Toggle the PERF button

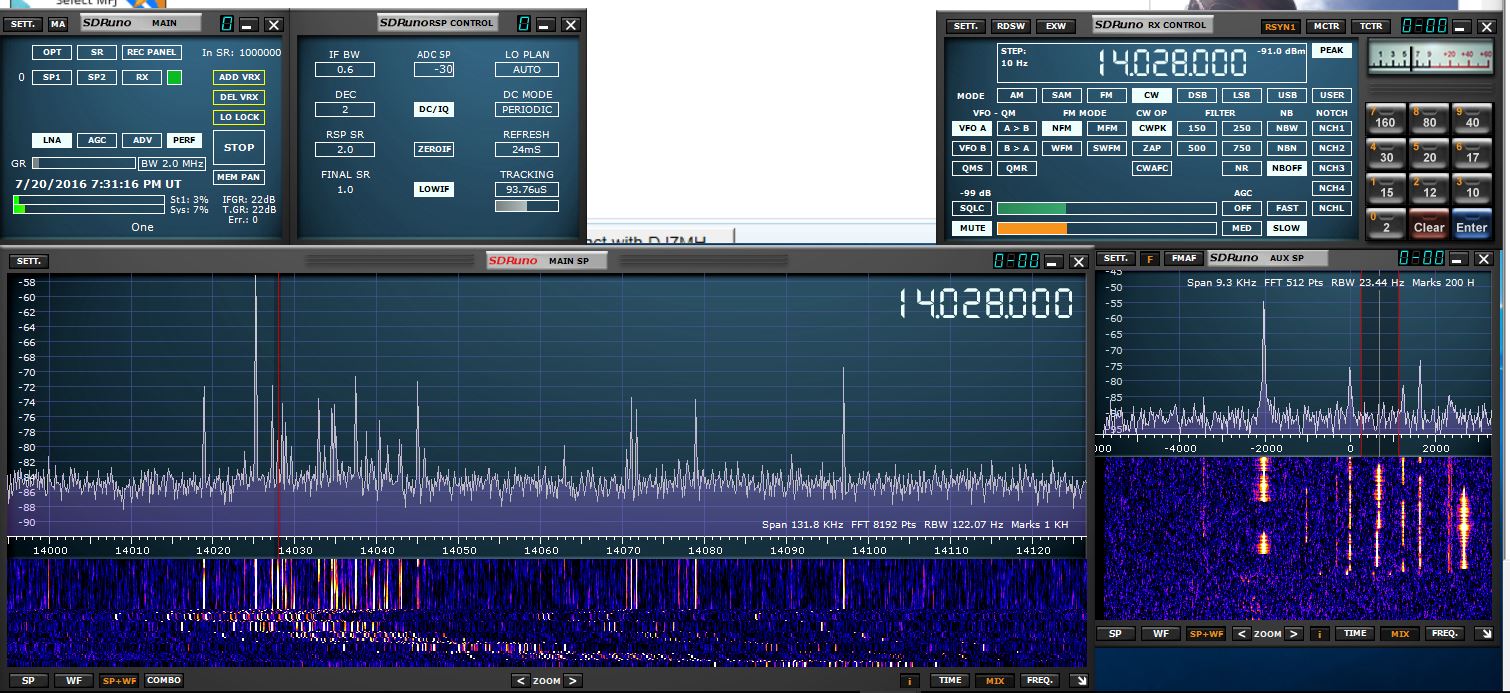click(x=184, y=141)
